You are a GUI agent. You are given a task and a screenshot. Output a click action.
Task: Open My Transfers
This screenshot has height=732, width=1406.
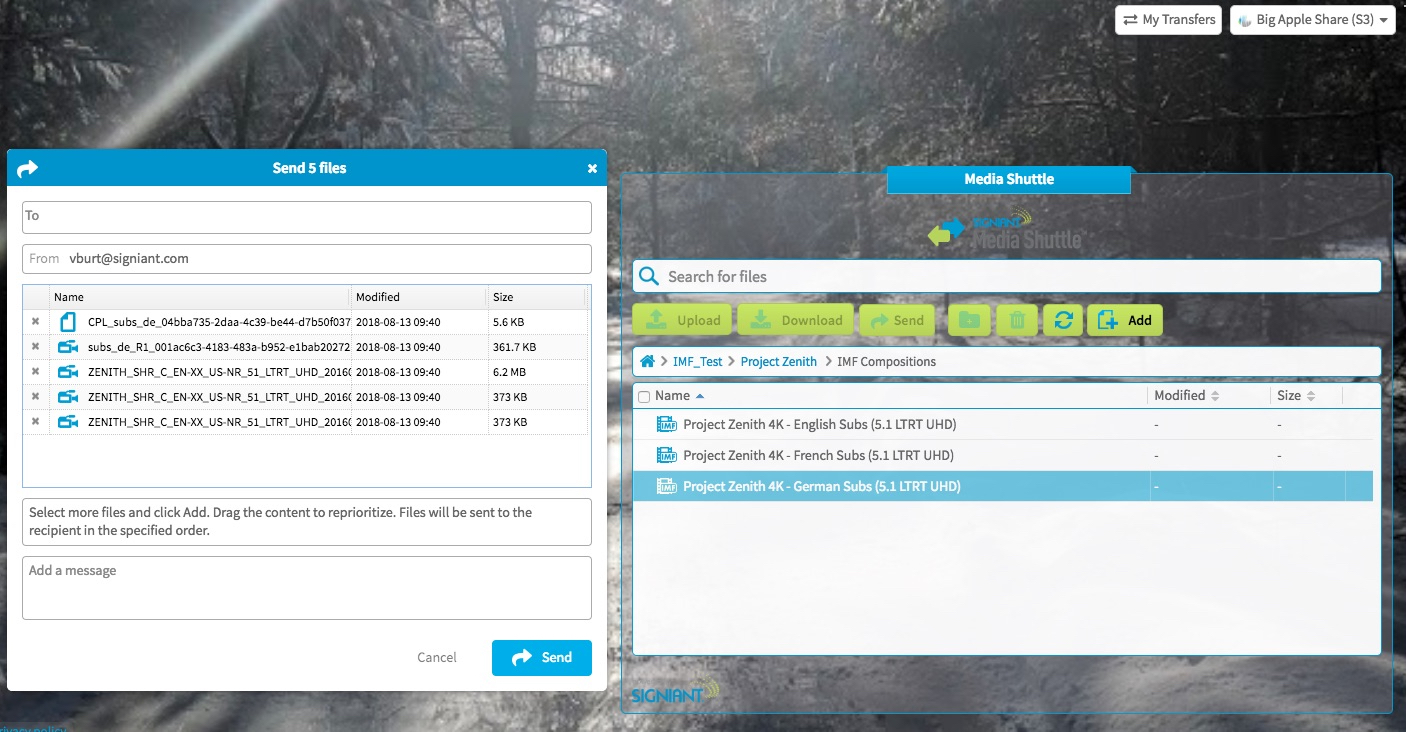pyautogui.click(x=1168, y=20)
